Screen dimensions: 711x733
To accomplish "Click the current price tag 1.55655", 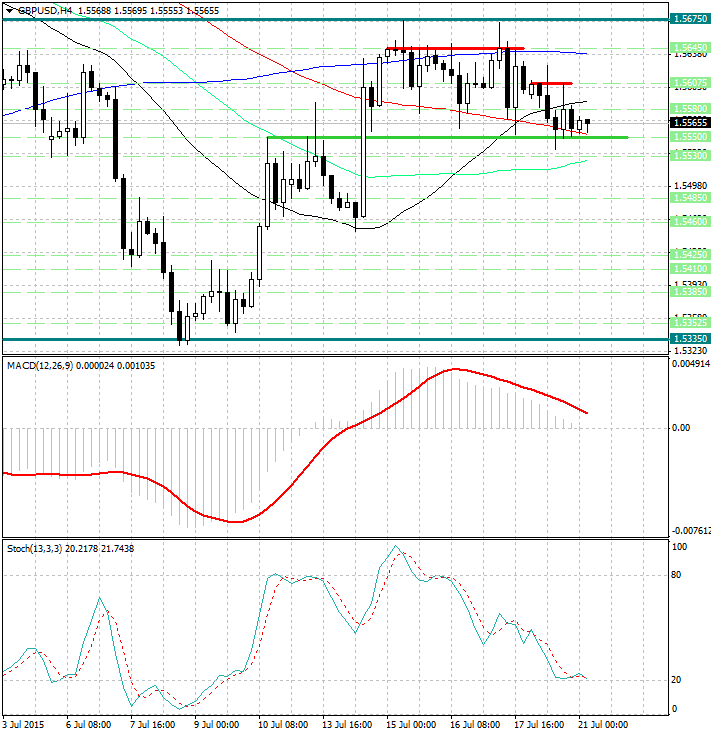I will coord(690,122).
